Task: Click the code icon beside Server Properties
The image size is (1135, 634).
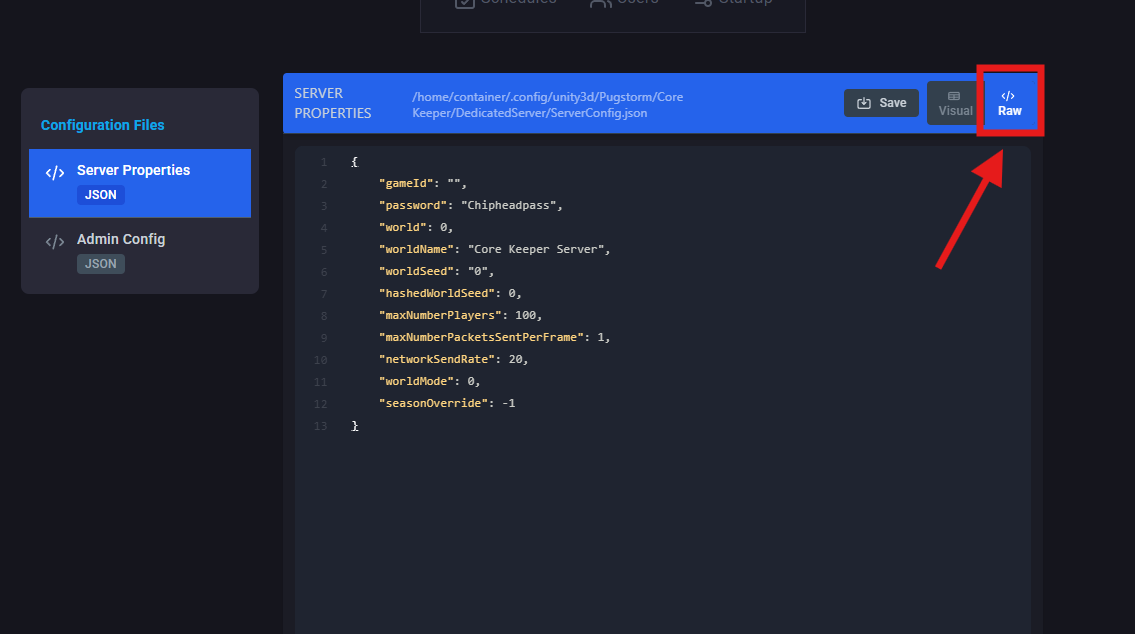Action: pyautogui.click(x=55, y=173)
